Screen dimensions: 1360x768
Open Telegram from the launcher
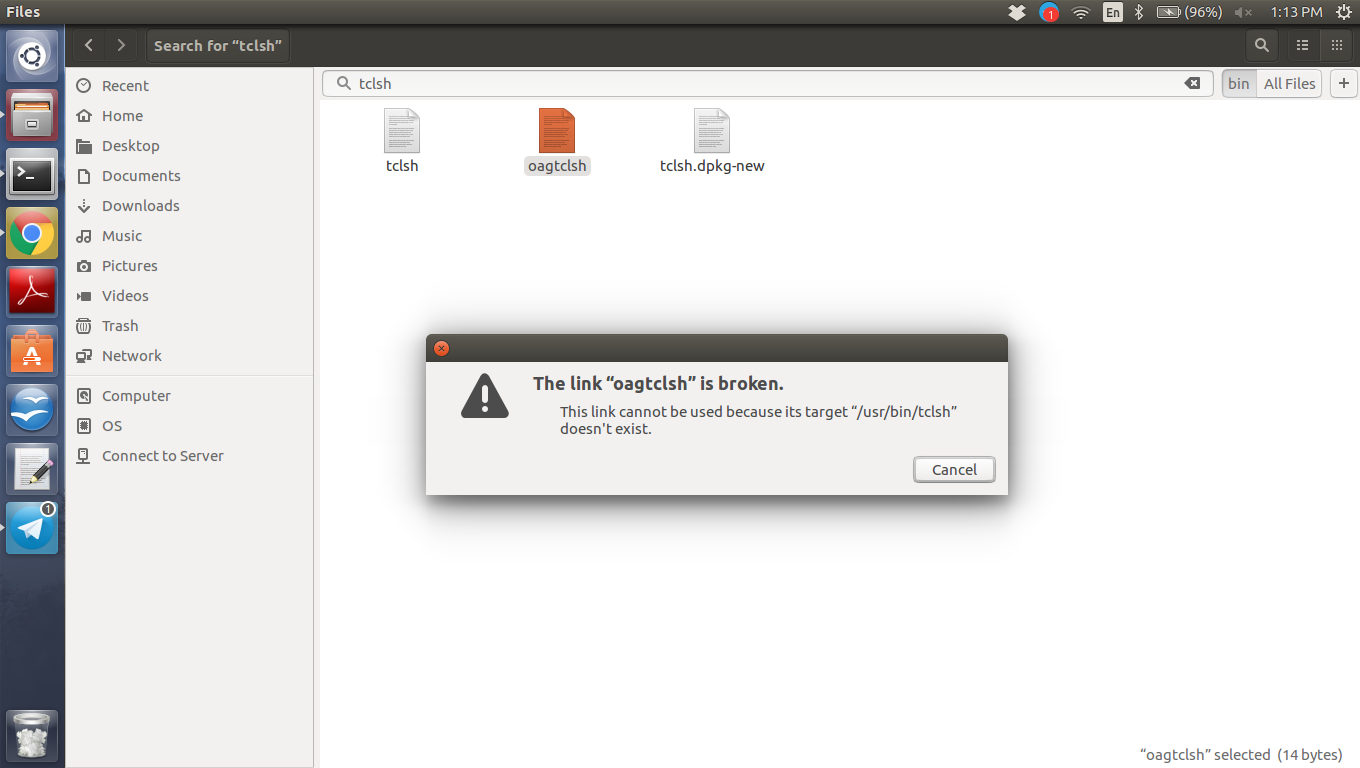[32, 528]
